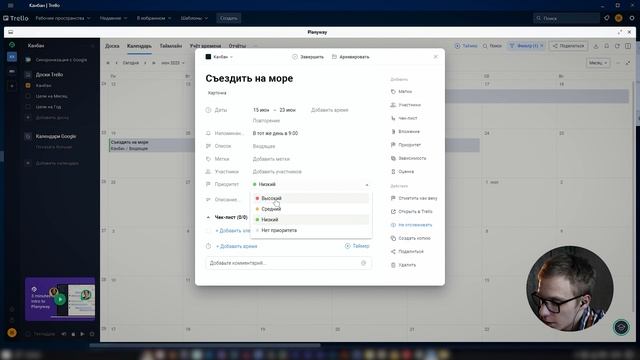Toggle the Цели на Год board checkbox
The image size is (640, 360).
(28, 107)
